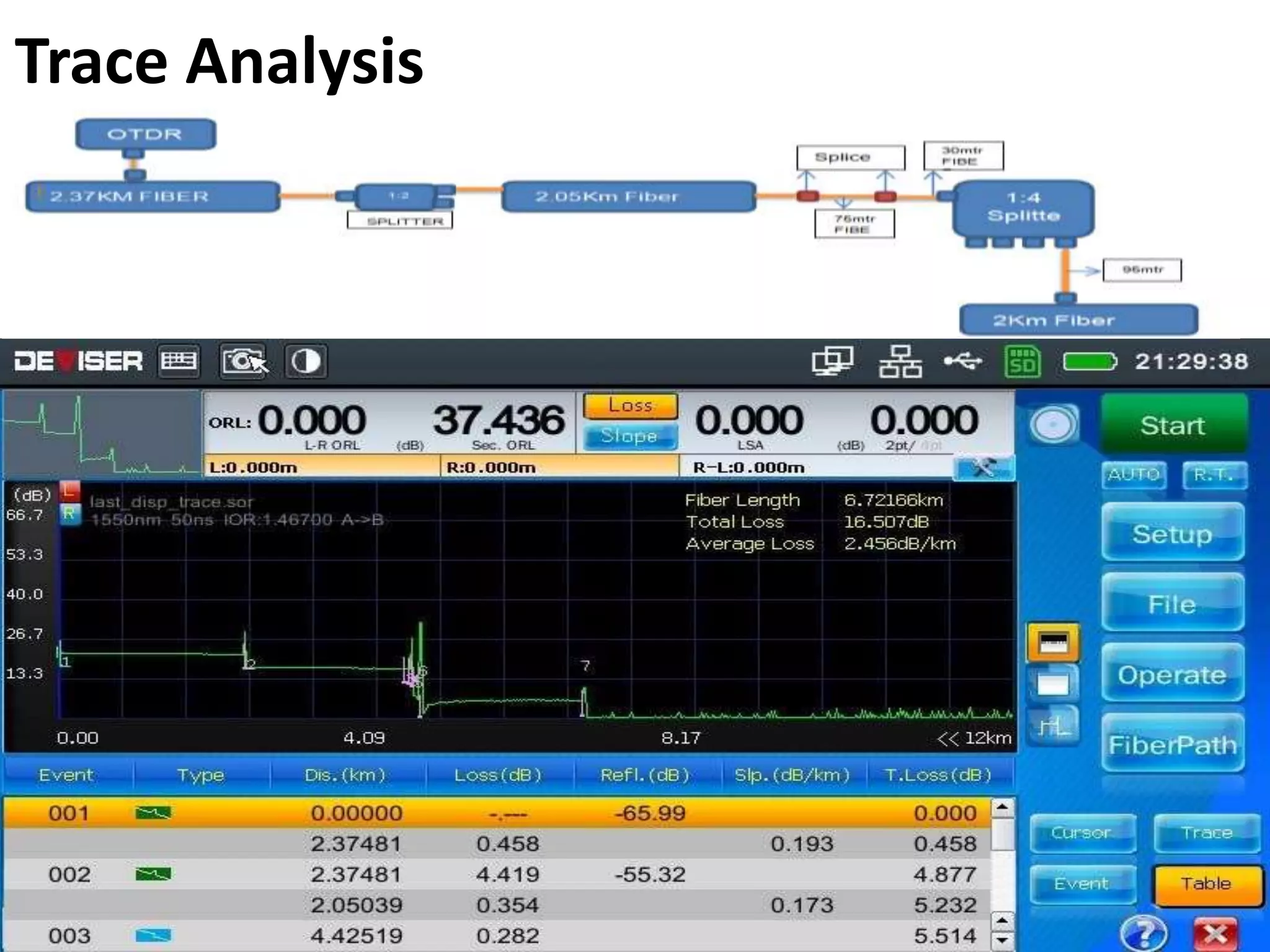Tap the green SD card icon
The height and width of the screenshot is (952, 1270).
[1022, 361]
